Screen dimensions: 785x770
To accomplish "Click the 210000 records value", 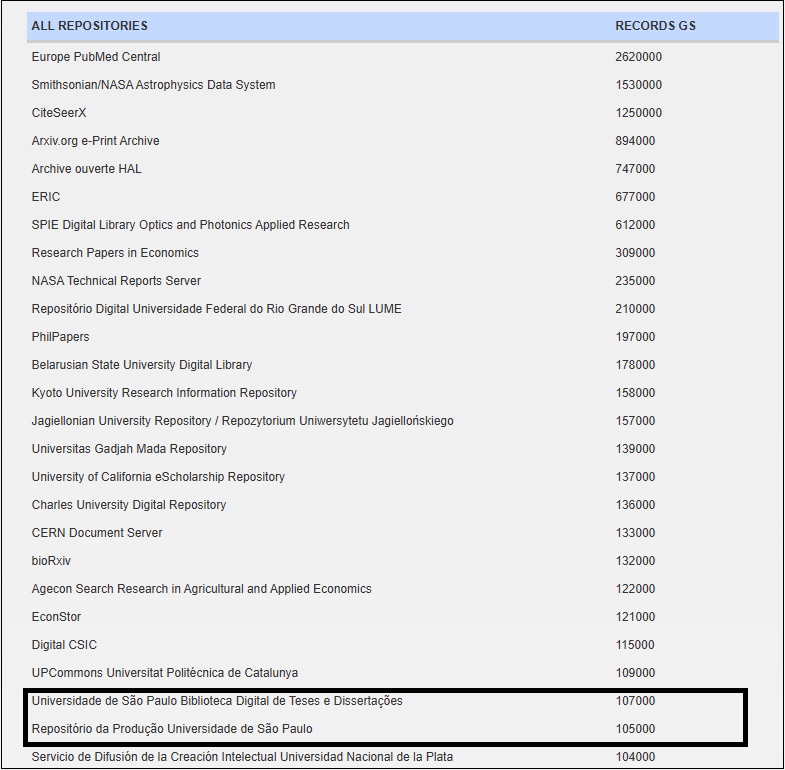I will (635, 309).
